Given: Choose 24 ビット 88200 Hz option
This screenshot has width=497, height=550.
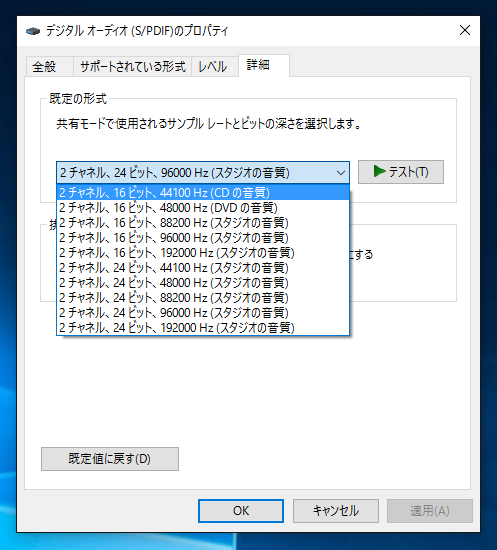Looking at the screenshot, I should pos(203,298).
